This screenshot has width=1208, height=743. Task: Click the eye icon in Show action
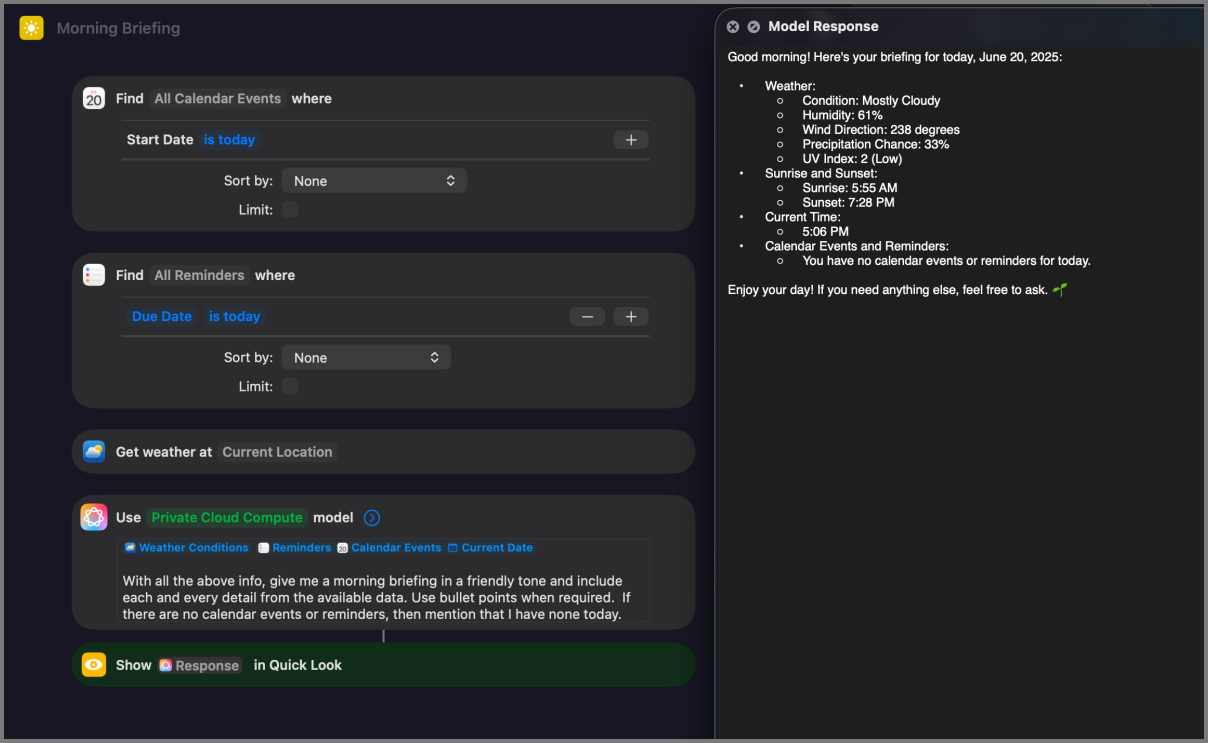pos(94,665)
